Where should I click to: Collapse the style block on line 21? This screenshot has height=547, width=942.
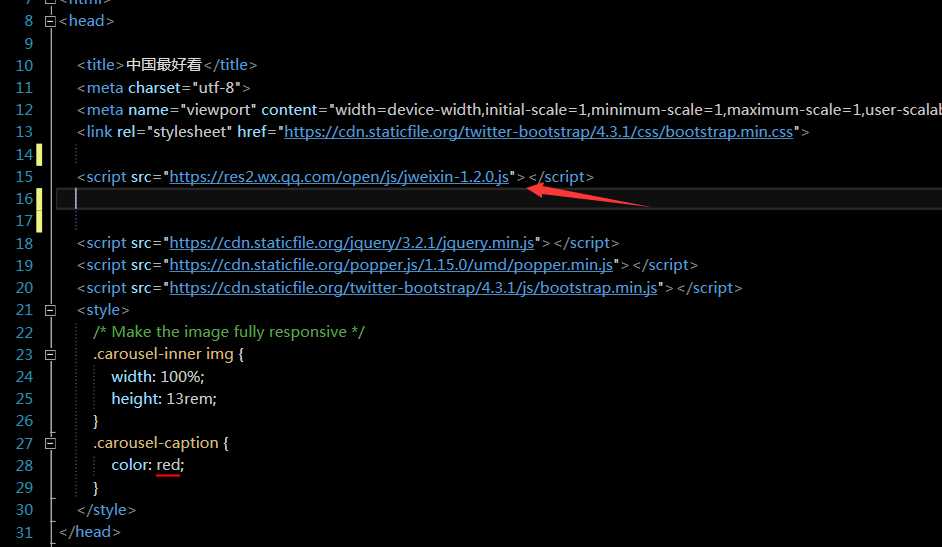[50, 310]
